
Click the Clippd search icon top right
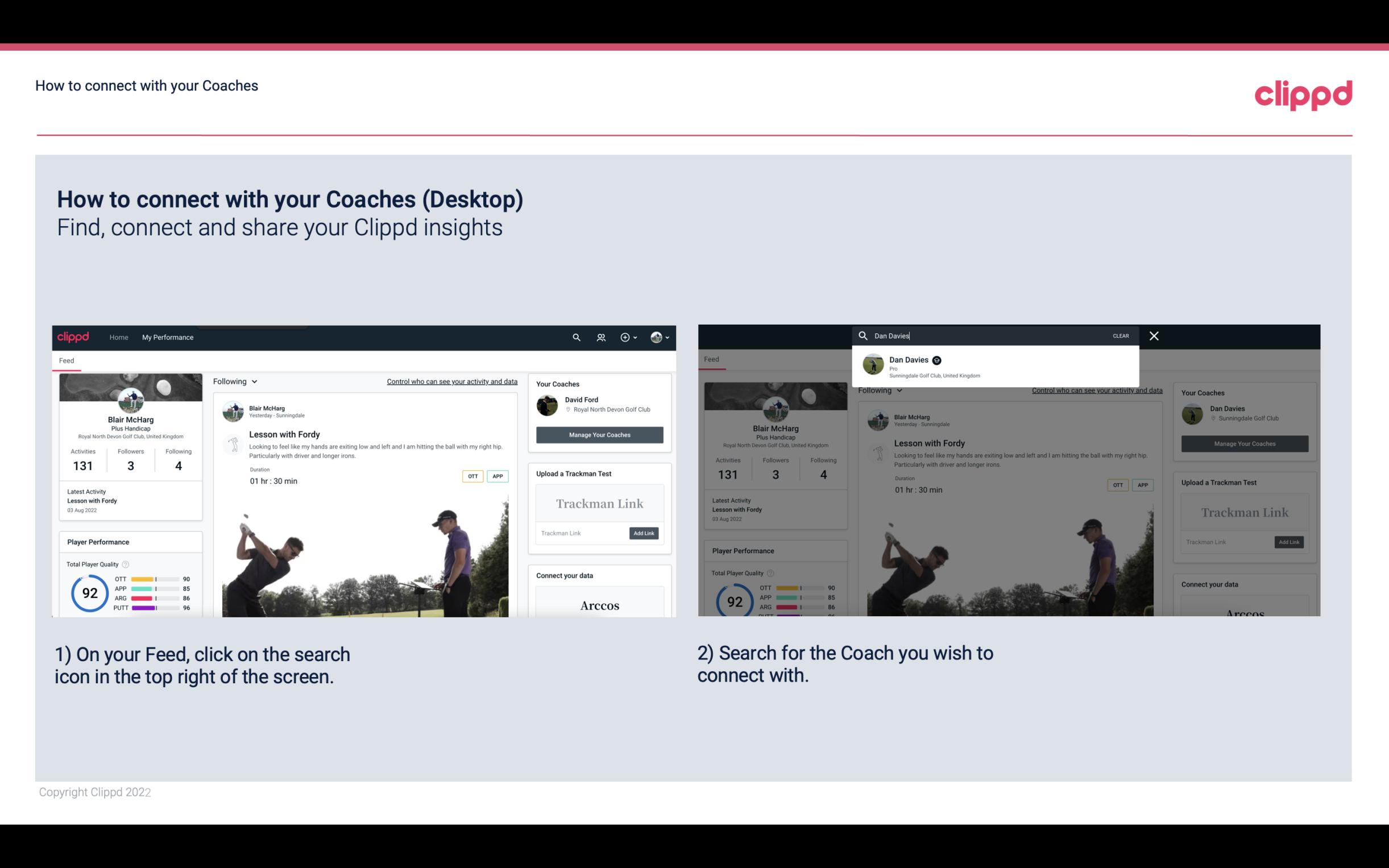(x=575, y=337)
